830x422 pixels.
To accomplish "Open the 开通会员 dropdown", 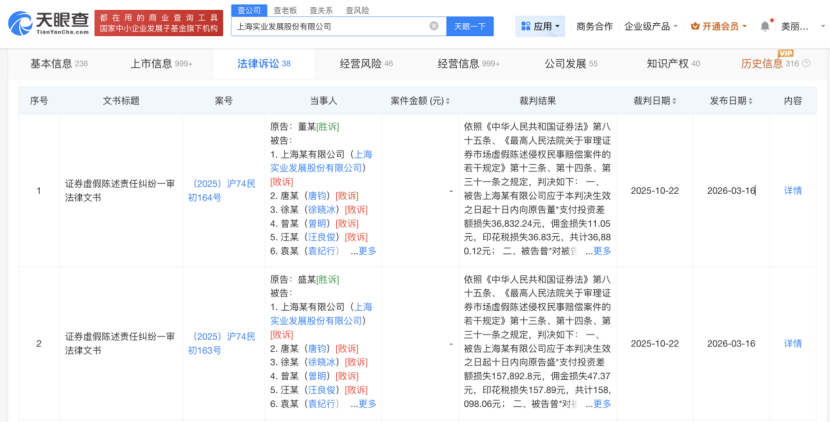I will 718,26.
